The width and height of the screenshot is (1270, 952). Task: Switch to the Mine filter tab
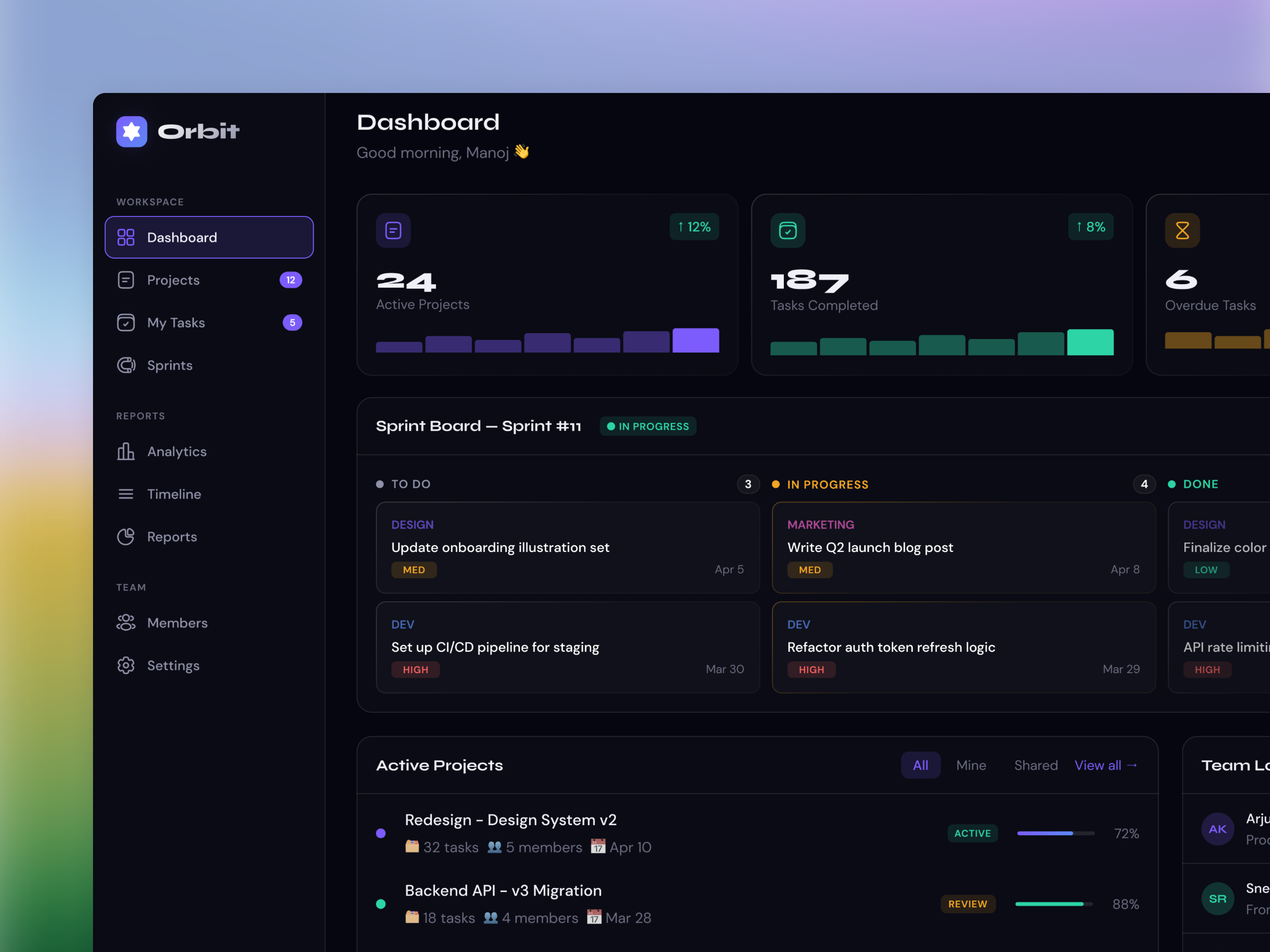point(971,765)
